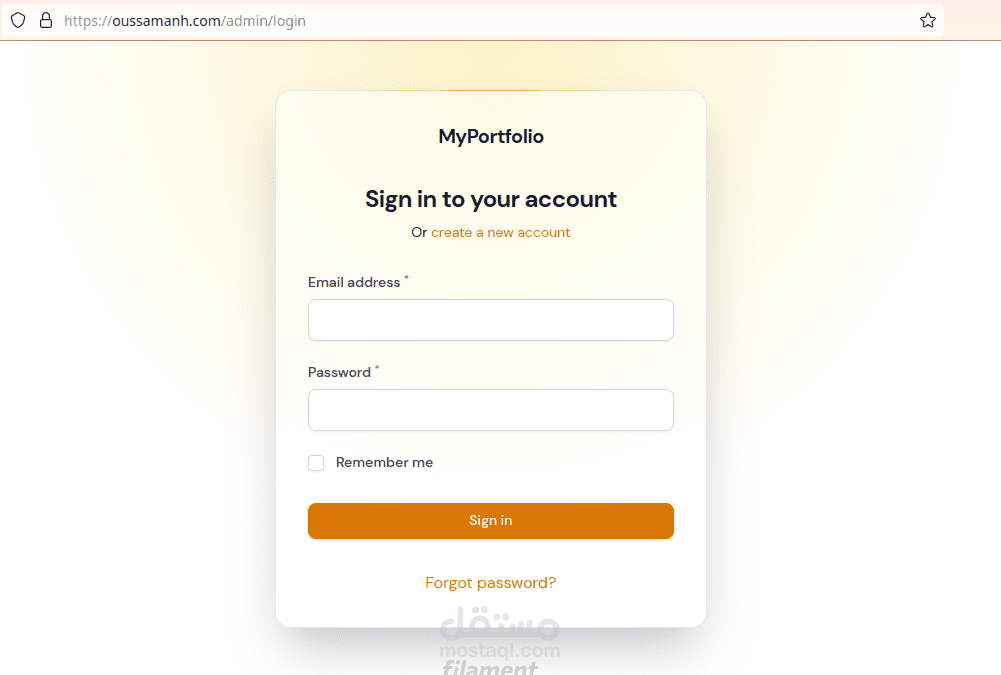Image resolution: width=1001 pixels, height=675 pixels.
Task: Tick the Remember me checkbox
Action: [x=316, y=463]
